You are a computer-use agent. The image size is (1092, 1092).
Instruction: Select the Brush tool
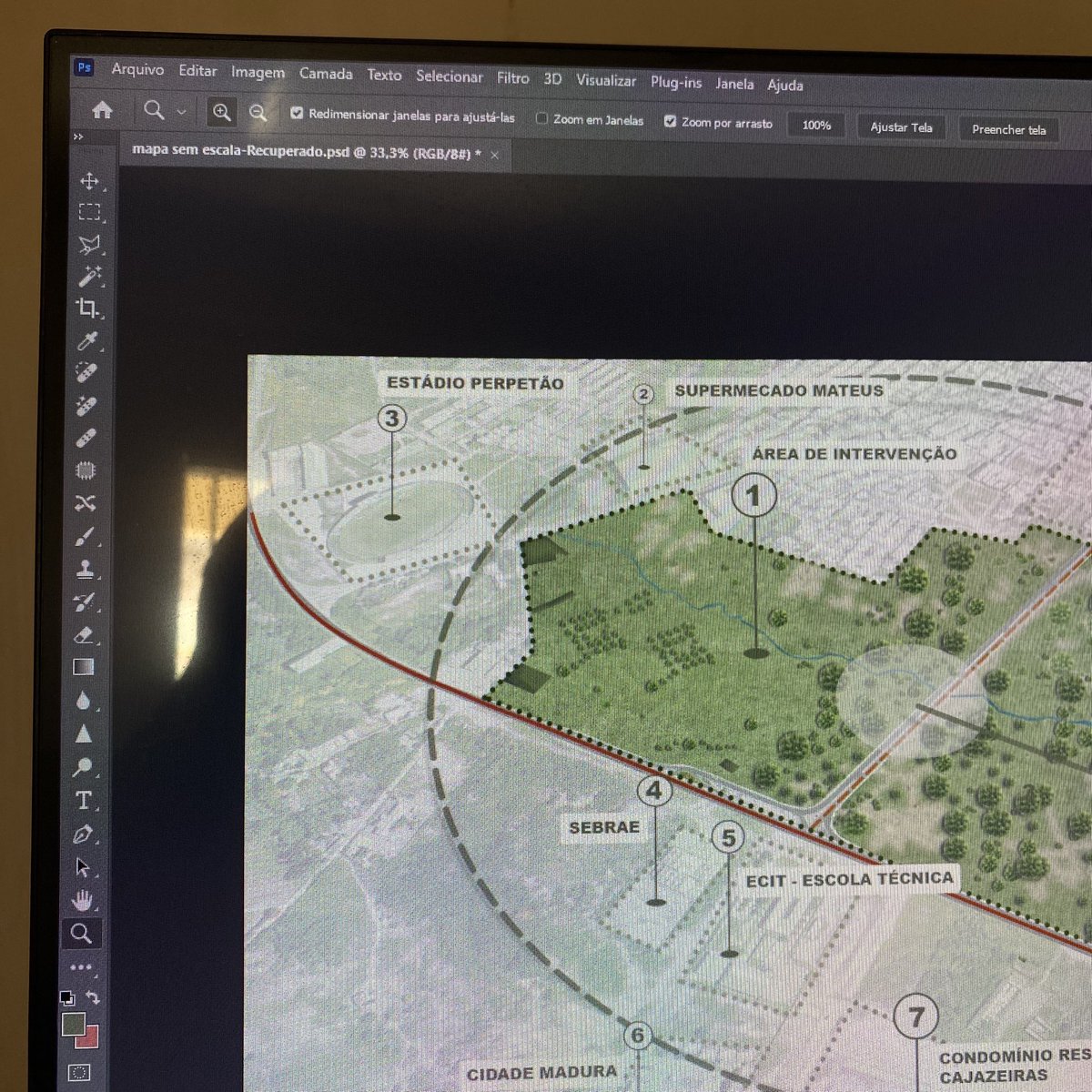click(x=85, y=536)
